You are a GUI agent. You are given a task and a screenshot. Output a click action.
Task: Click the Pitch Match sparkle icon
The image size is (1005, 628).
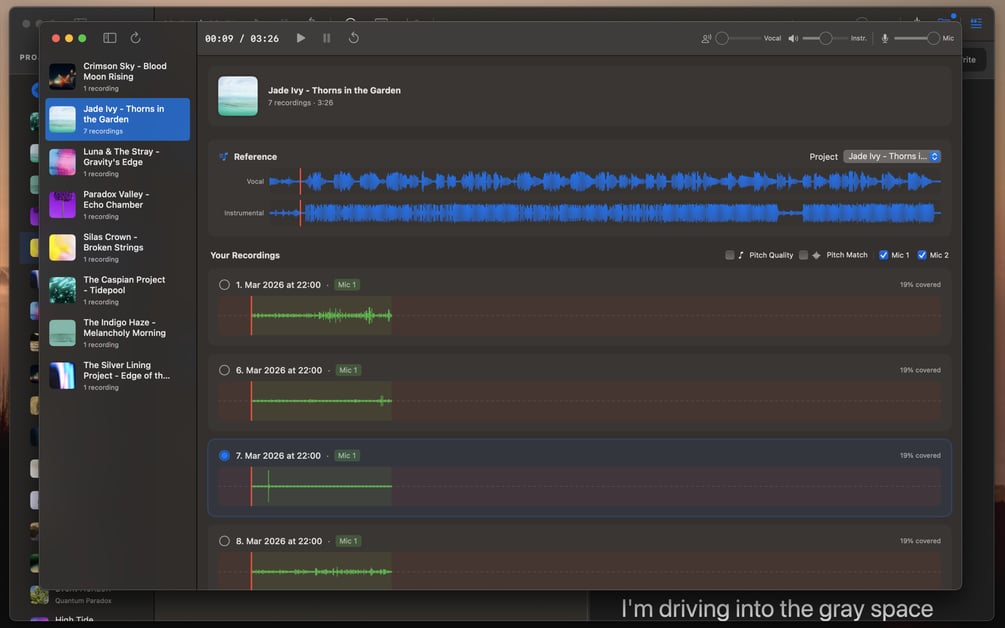[816, 255]
